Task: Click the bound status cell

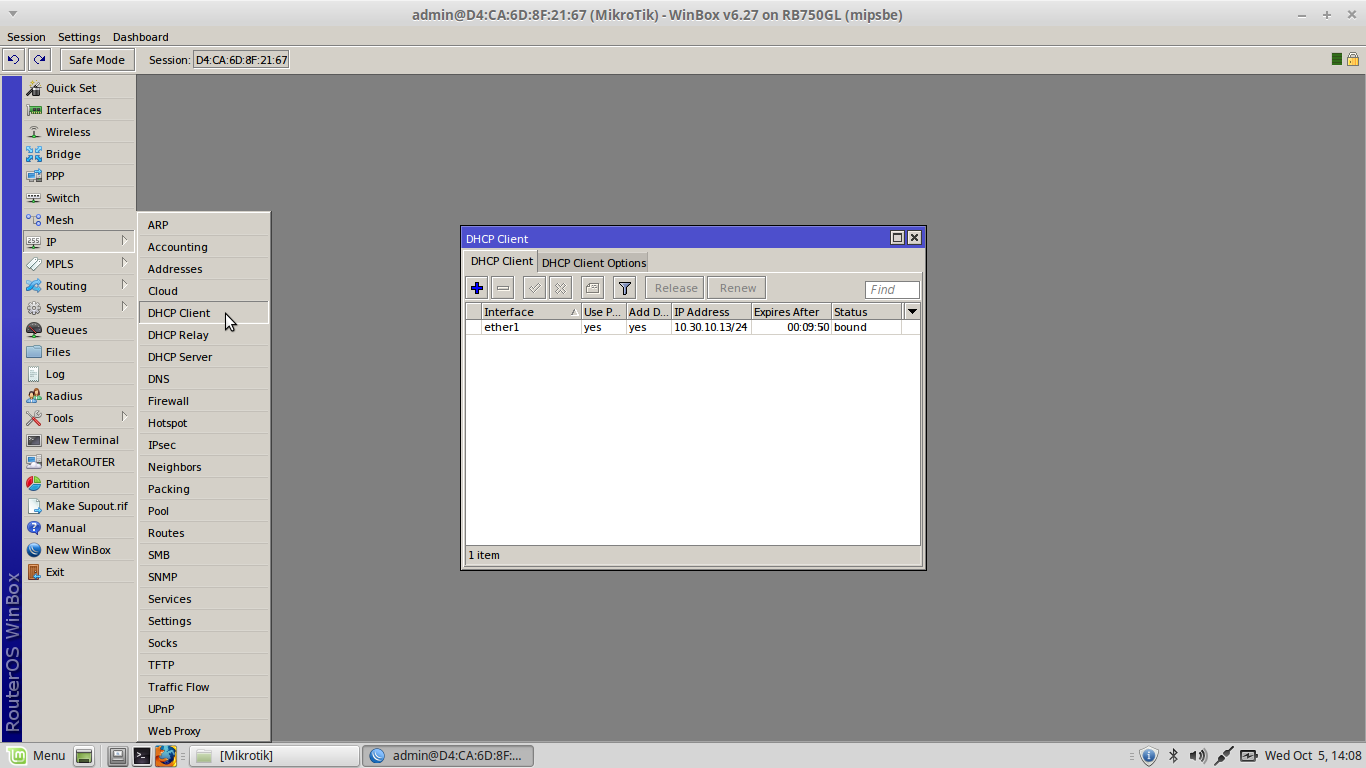Action: [x=866, y=327]
